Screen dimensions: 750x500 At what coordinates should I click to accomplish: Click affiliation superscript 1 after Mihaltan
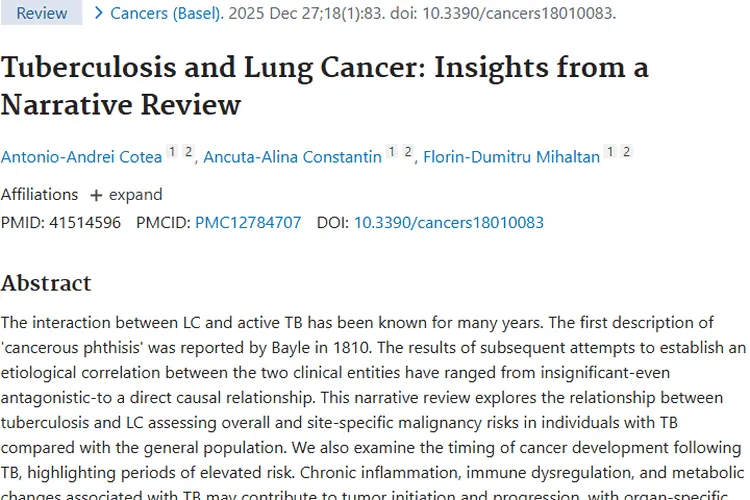coord(611,152)
